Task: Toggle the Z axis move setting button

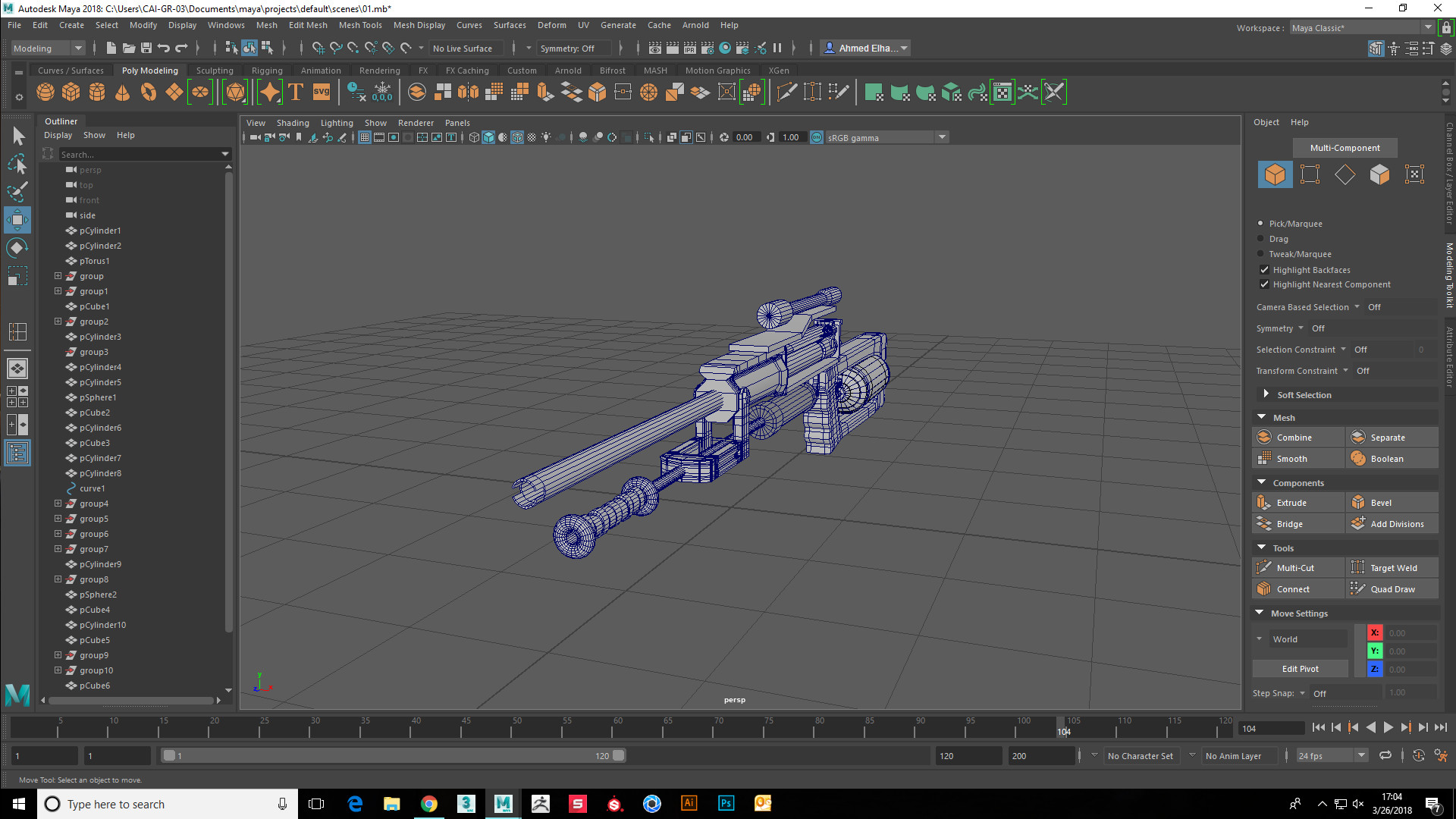Action: (x=1375, y=670)
